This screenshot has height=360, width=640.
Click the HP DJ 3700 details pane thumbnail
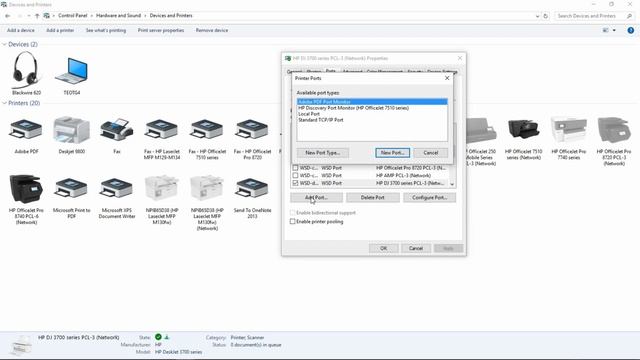[x=20, y=345]
